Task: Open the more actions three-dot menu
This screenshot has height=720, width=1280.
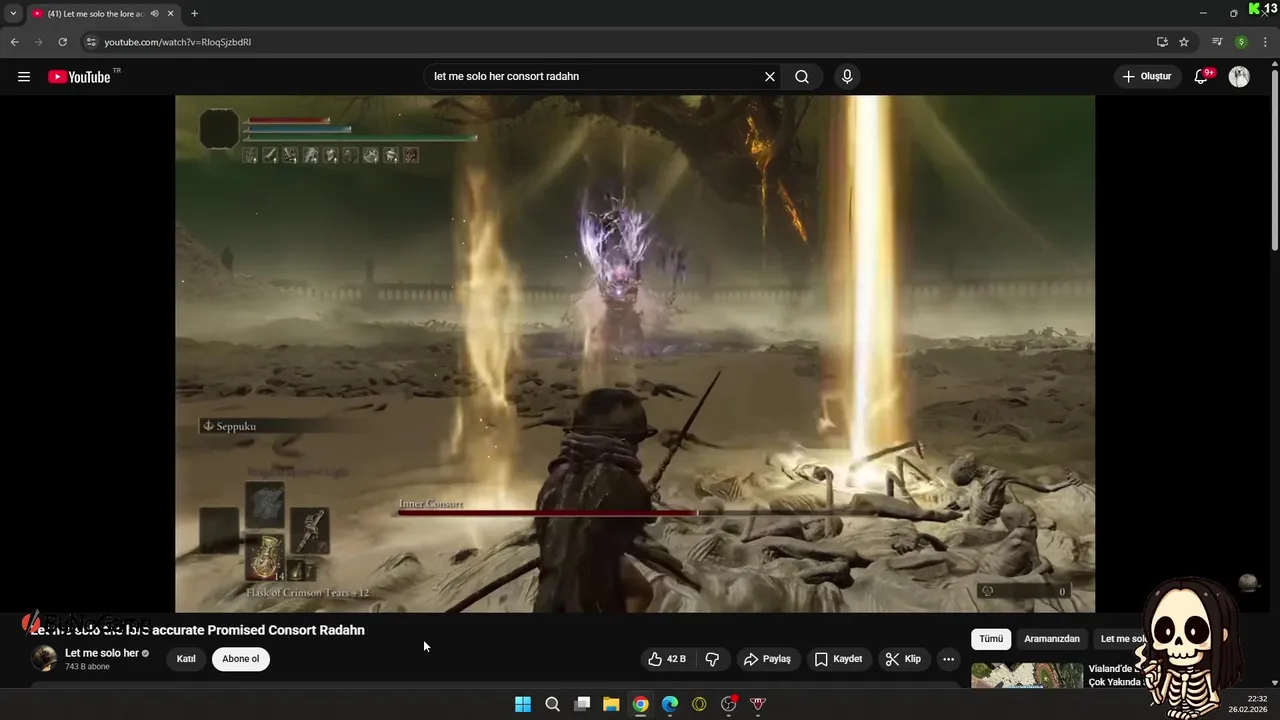Action: click(x=948, y=659)
